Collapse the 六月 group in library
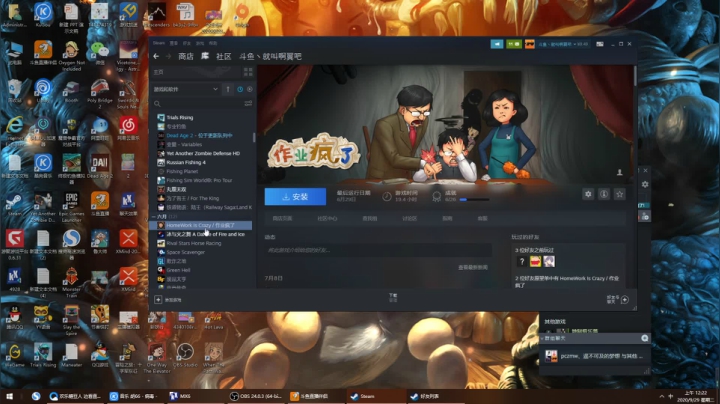The width and height of the screenshot is (720, 404). [x=154, y=216]
